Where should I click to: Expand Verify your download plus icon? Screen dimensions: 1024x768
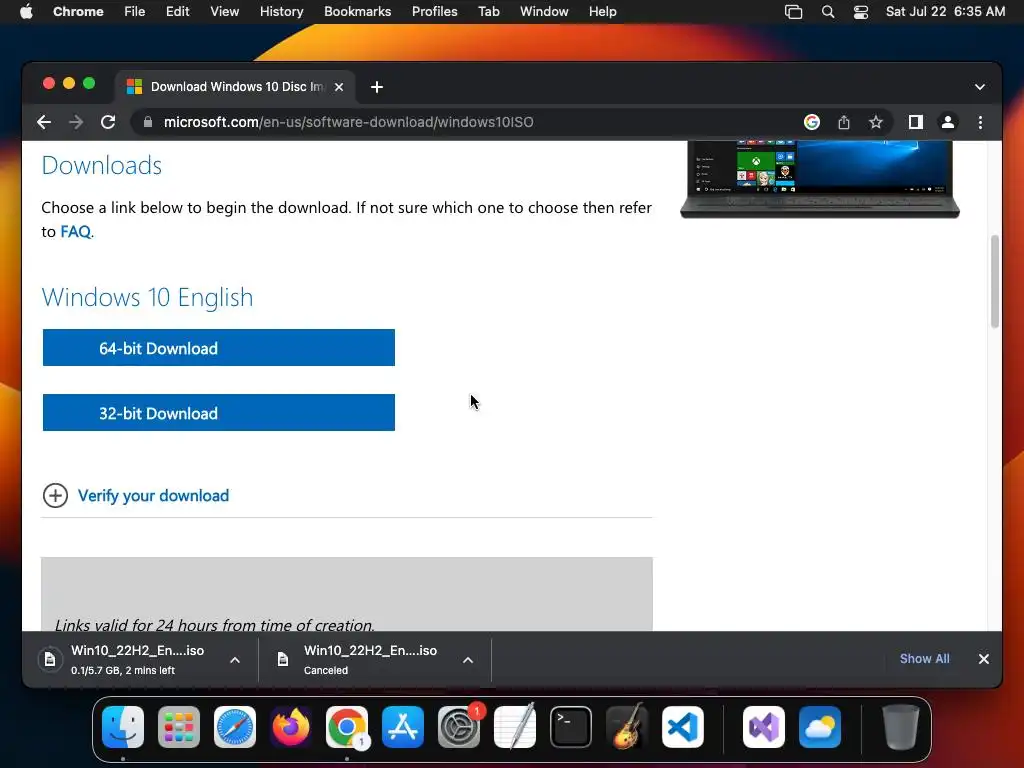point(56,496)
